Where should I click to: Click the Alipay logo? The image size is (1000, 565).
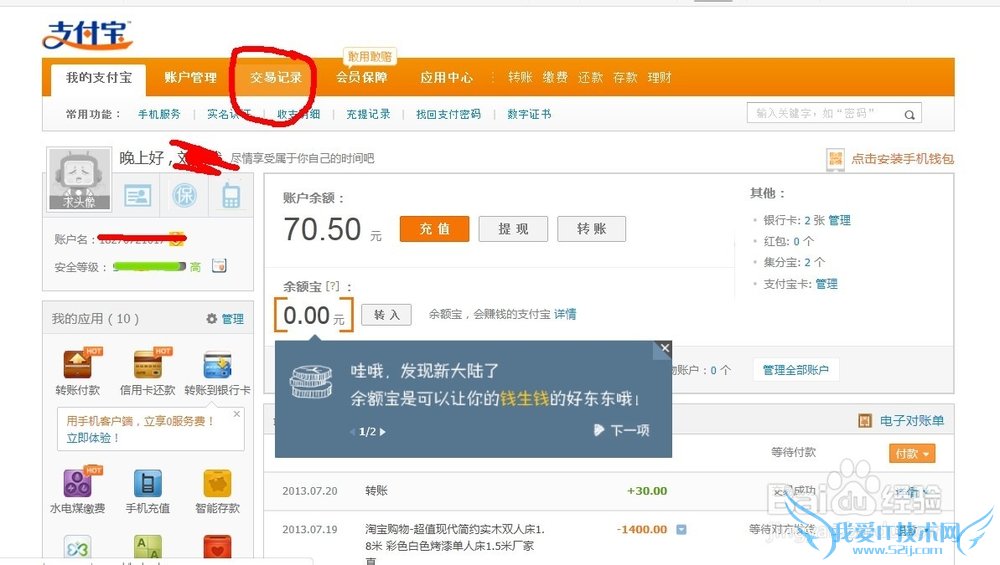(x=87, y=35)
